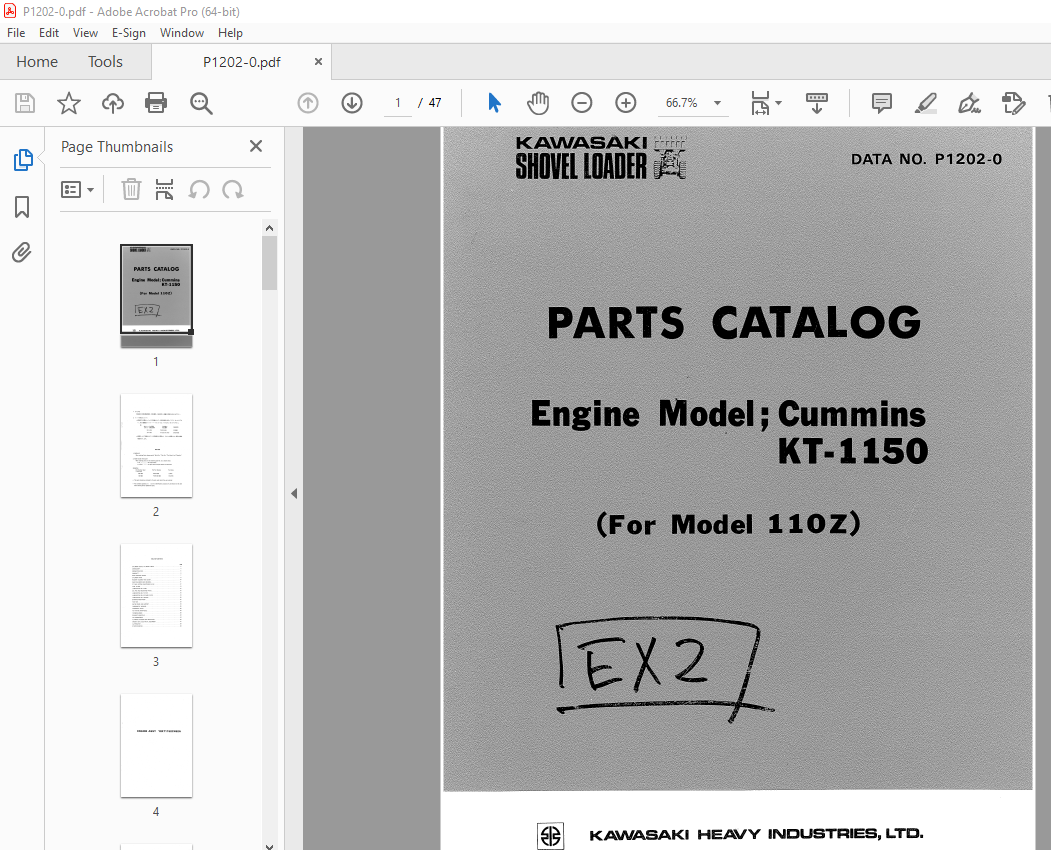The height and width of the screenshot is (850, 1051).
Task: Open the Page Thumbnails sidebar icon
Action: point(23,160)
